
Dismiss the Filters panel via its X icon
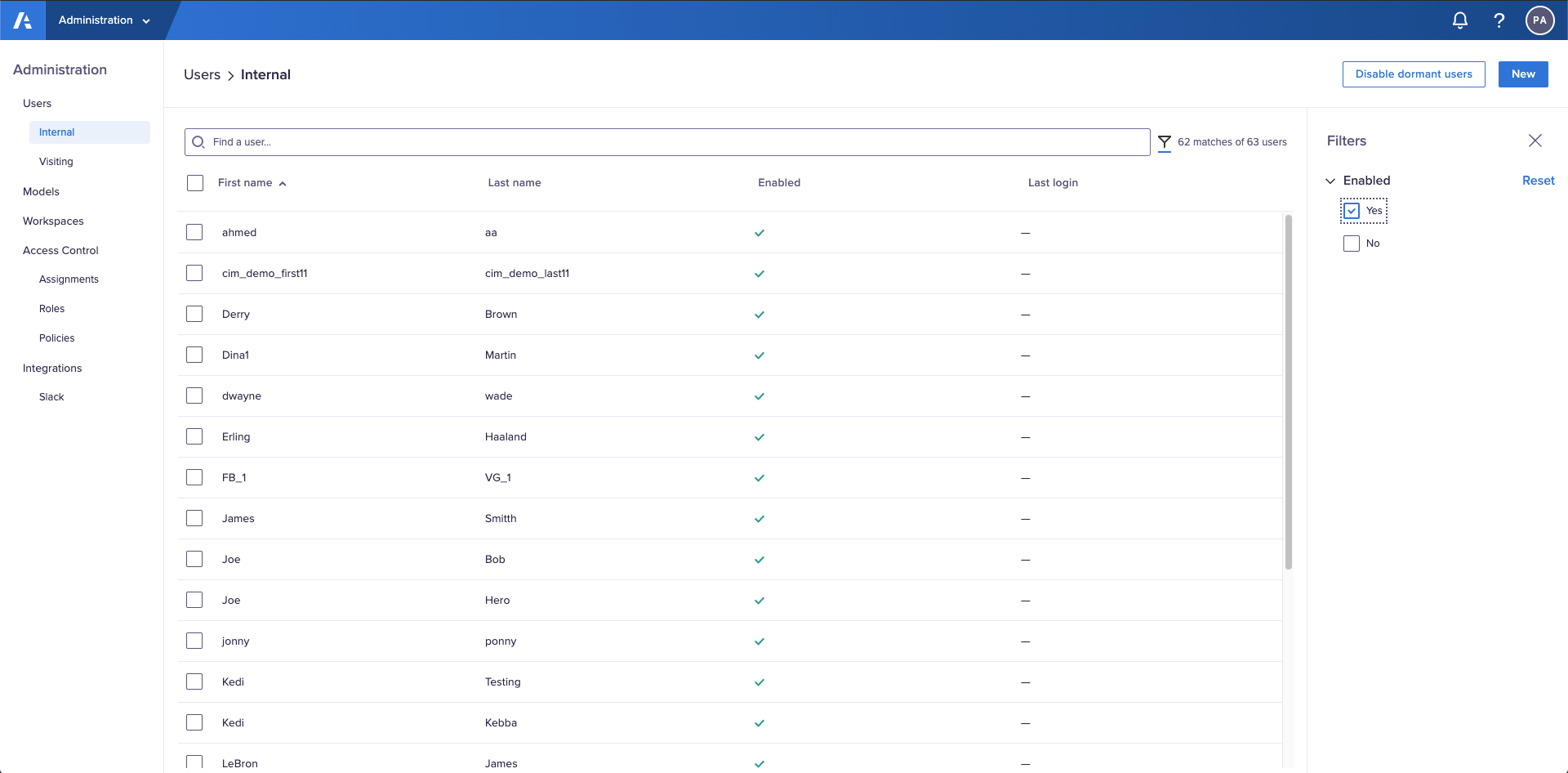[x=1535, y=141]
